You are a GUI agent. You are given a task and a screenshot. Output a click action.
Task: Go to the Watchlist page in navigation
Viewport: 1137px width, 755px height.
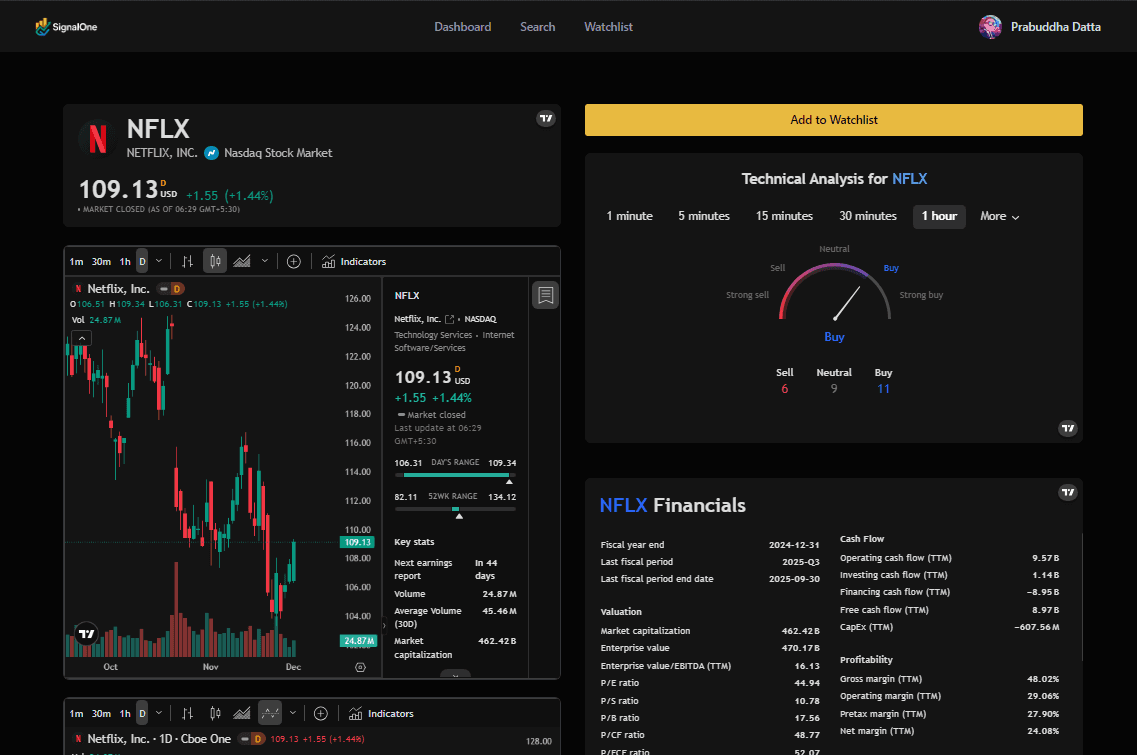[x=608, y=27]
